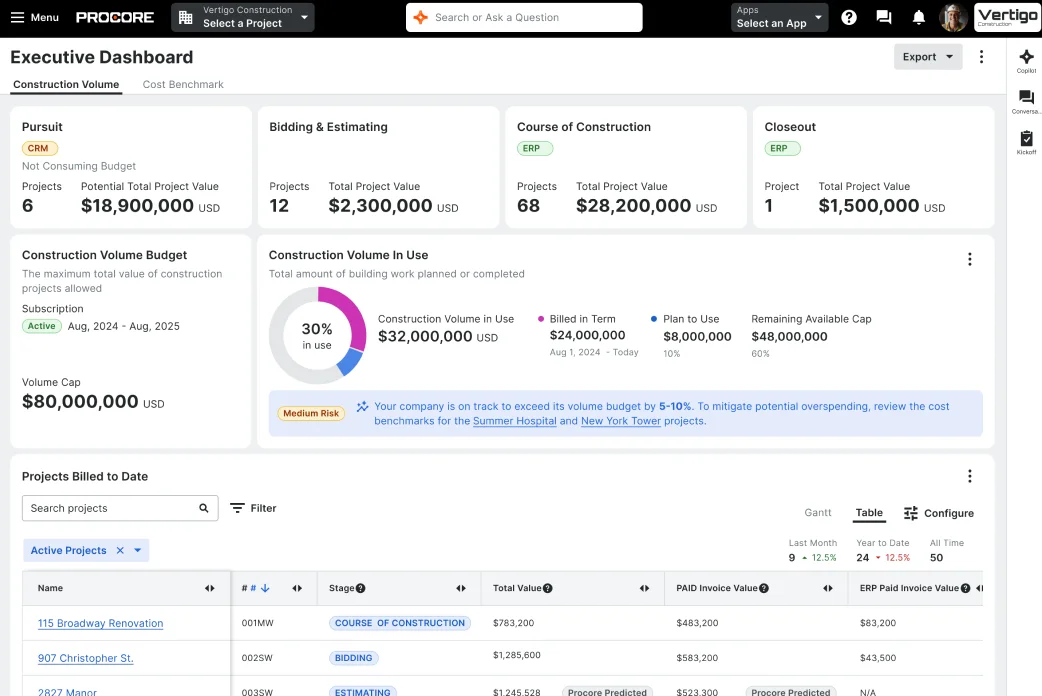This screenshot has height=696, width=1042.
Task: Click the COURSE OF CONSTRUCTION stage tag
Action: [x=400, y=623]
